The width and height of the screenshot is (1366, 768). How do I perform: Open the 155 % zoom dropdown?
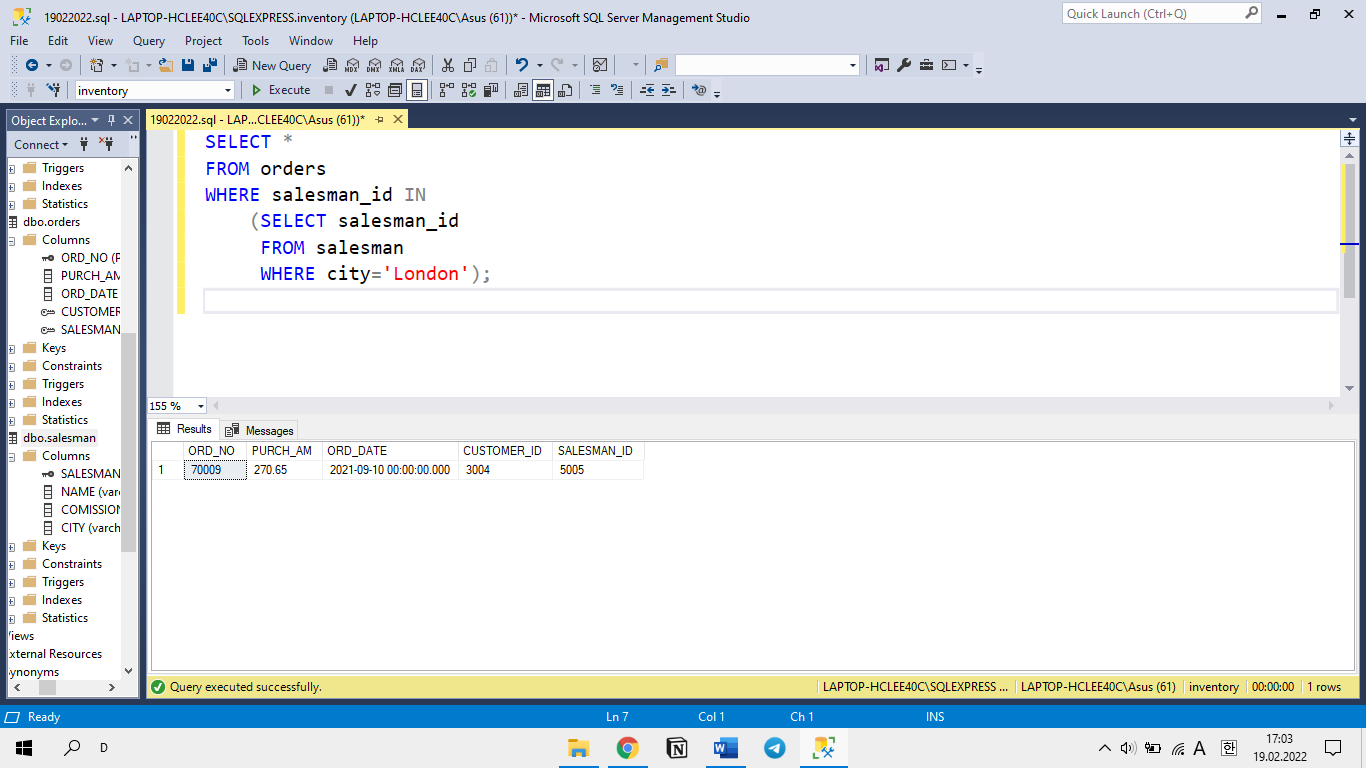(201, 406)
